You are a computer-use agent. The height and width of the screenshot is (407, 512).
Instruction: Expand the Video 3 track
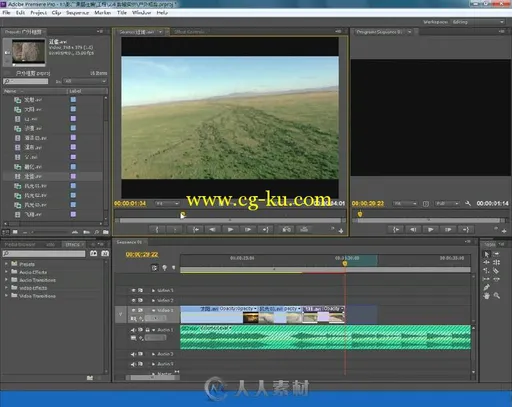[x=153, y=291]
